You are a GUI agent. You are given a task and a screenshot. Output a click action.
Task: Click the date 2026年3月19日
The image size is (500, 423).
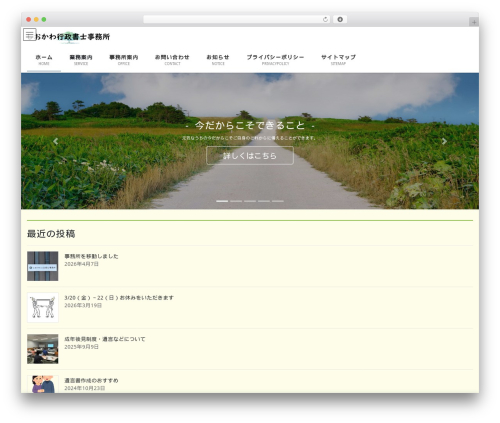pos(83,305)
